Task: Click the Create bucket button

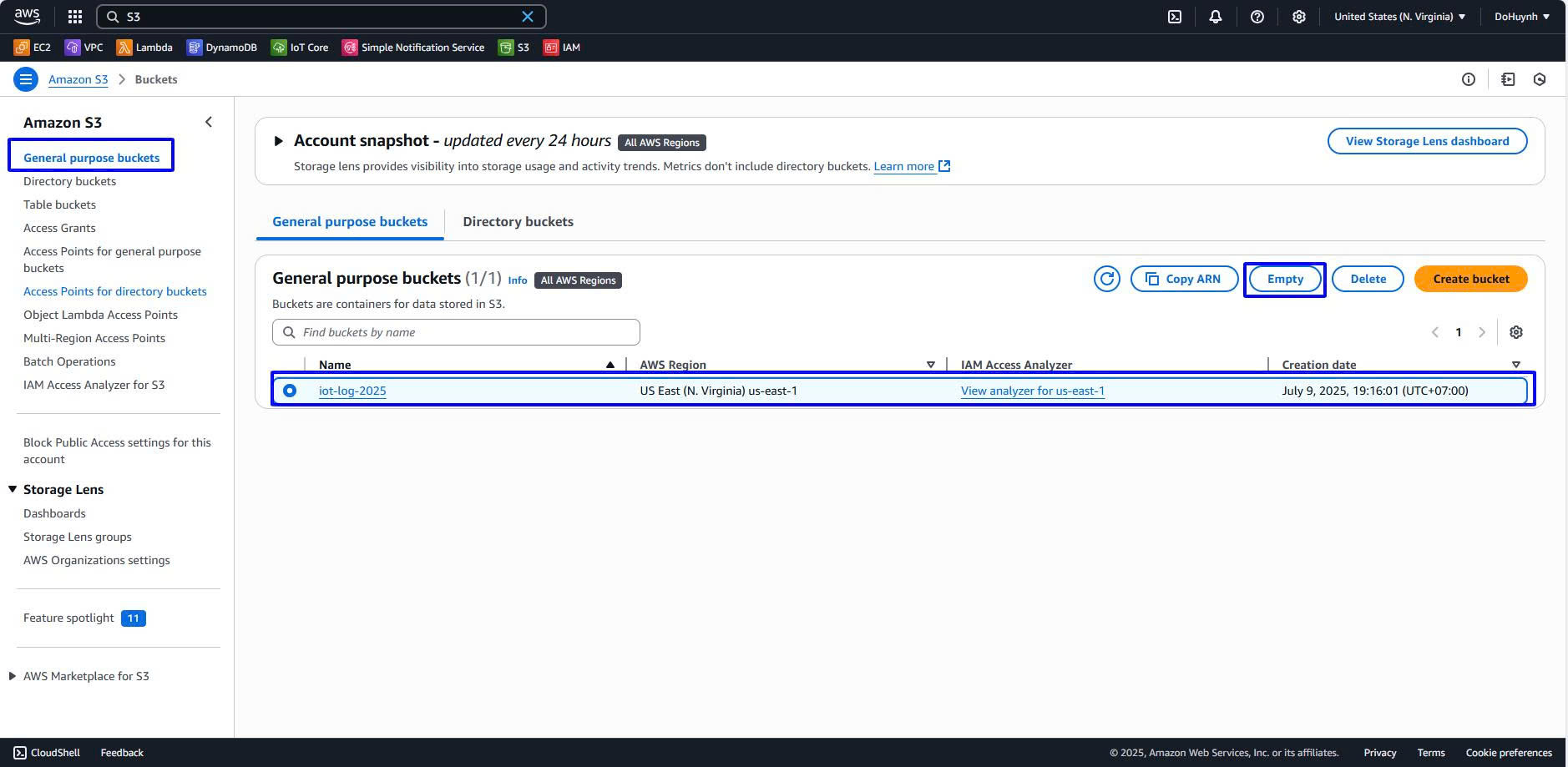Action: point(1470,279)
